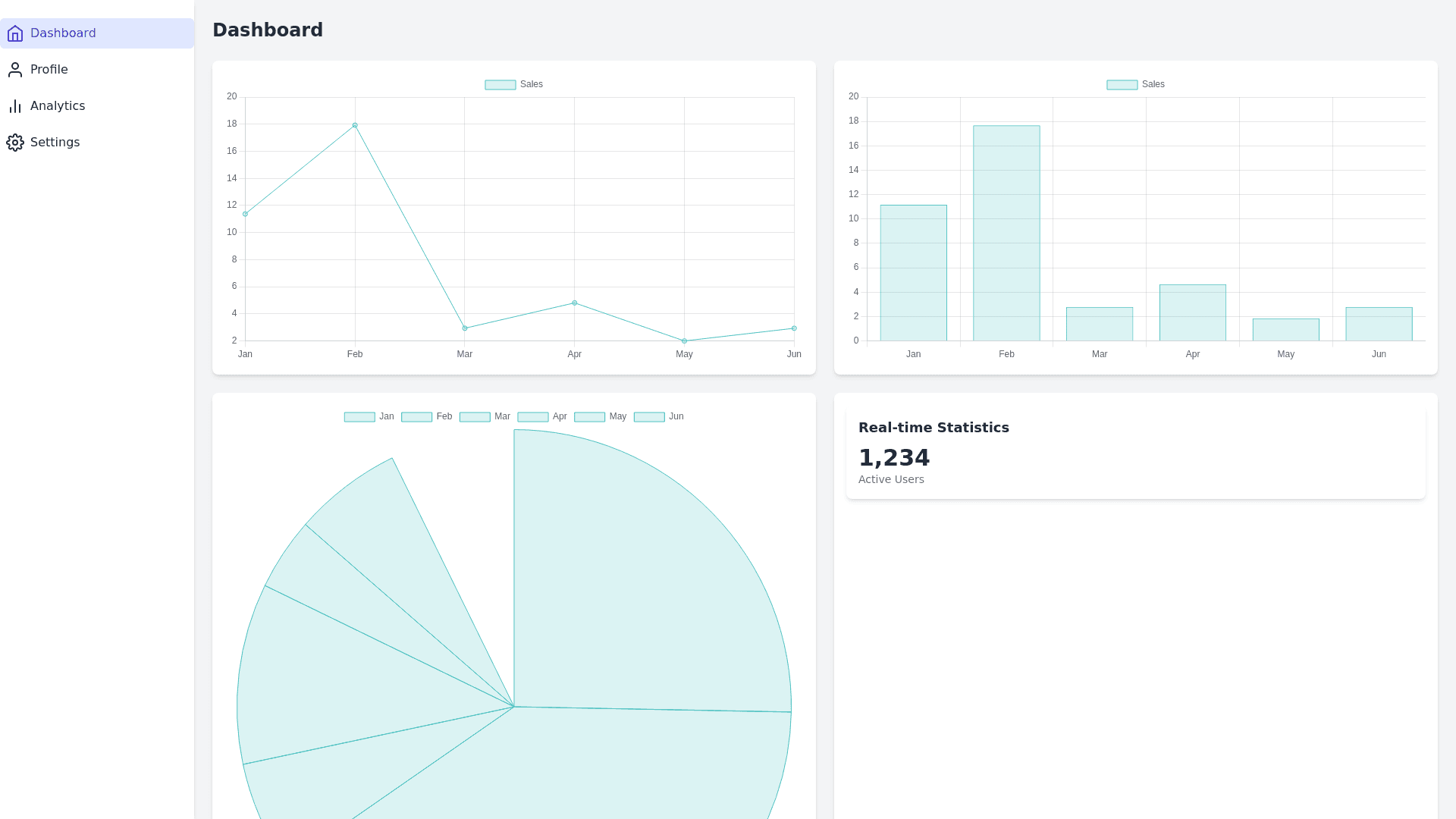
Task: Click the Jun data point on line chart
Action: click(793, 328)
